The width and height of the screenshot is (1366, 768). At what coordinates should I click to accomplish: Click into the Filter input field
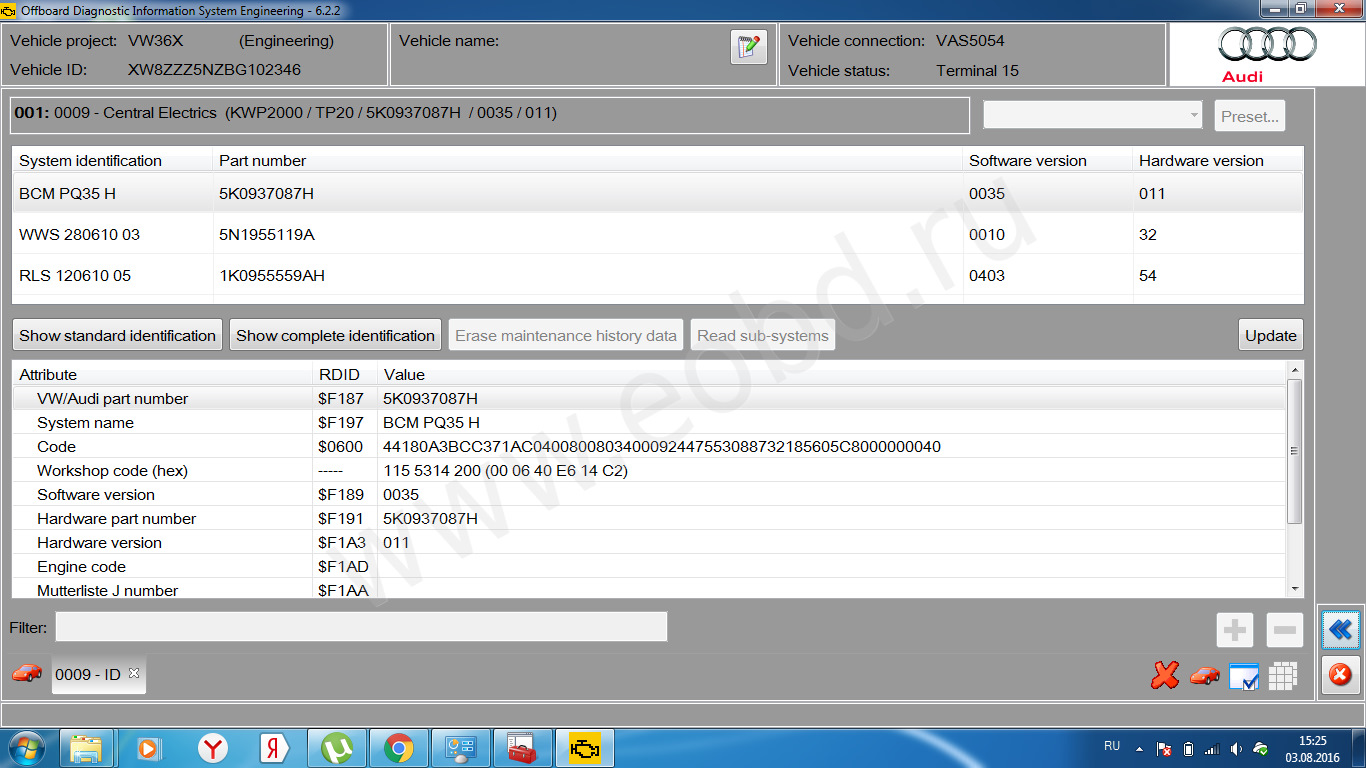coord(361,627)
